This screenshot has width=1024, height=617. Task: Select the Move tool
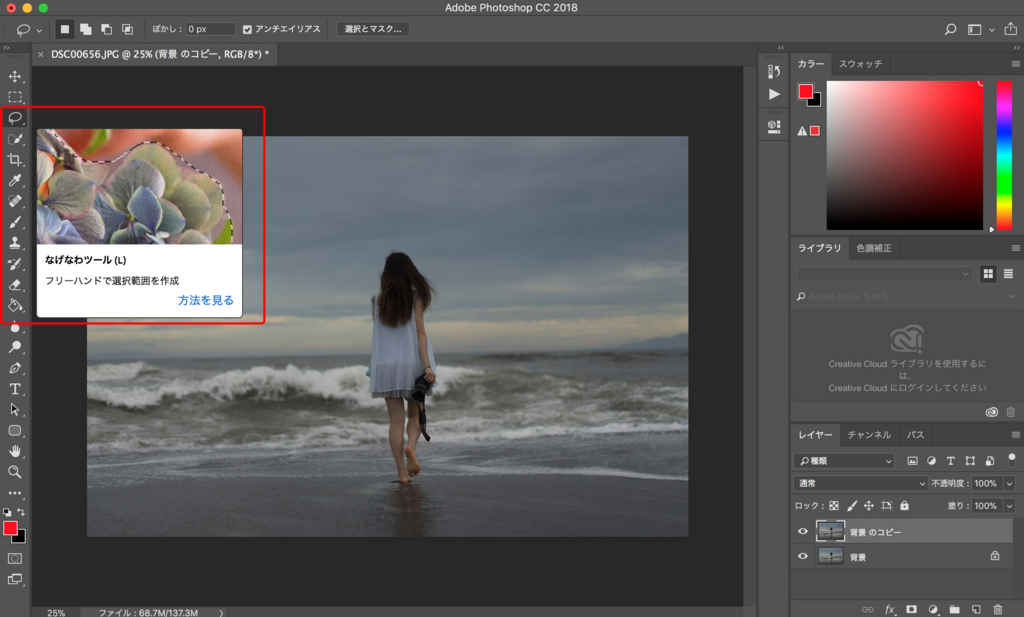(x=15, y=76)
